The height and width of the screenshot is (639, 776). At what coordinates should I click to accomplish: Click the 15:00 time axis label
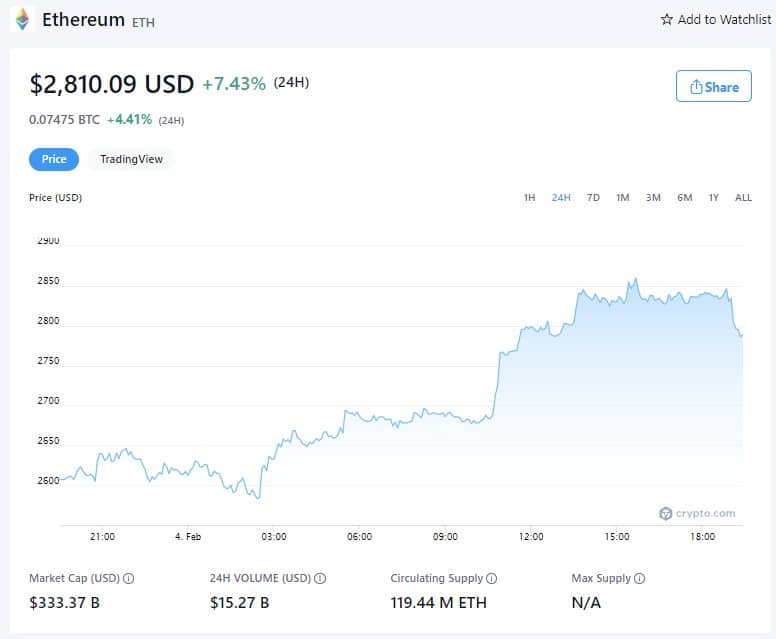click(x=617, y=537)
